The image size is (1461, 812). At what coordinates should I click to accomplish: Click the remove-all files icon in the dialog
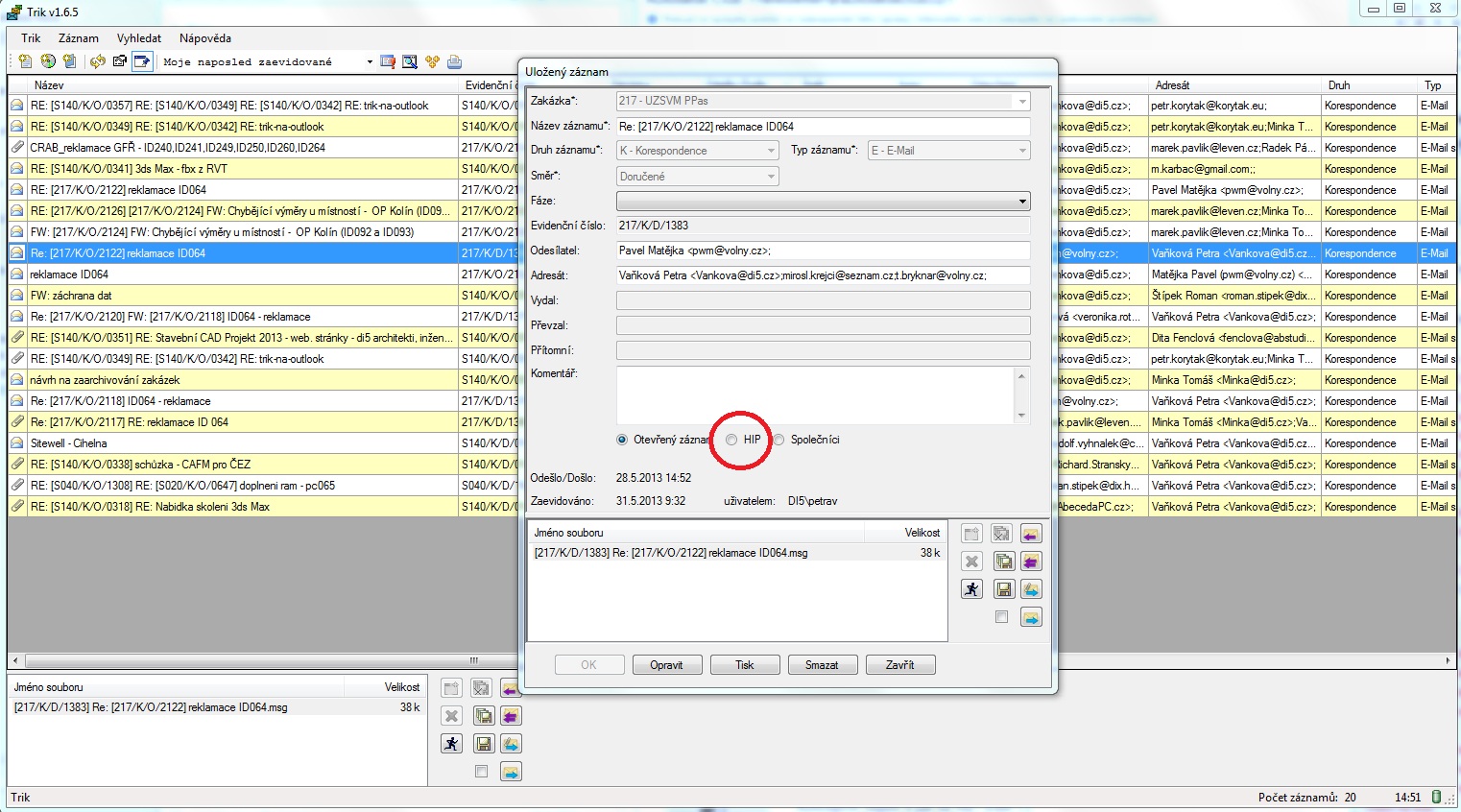coord(1001,534)
